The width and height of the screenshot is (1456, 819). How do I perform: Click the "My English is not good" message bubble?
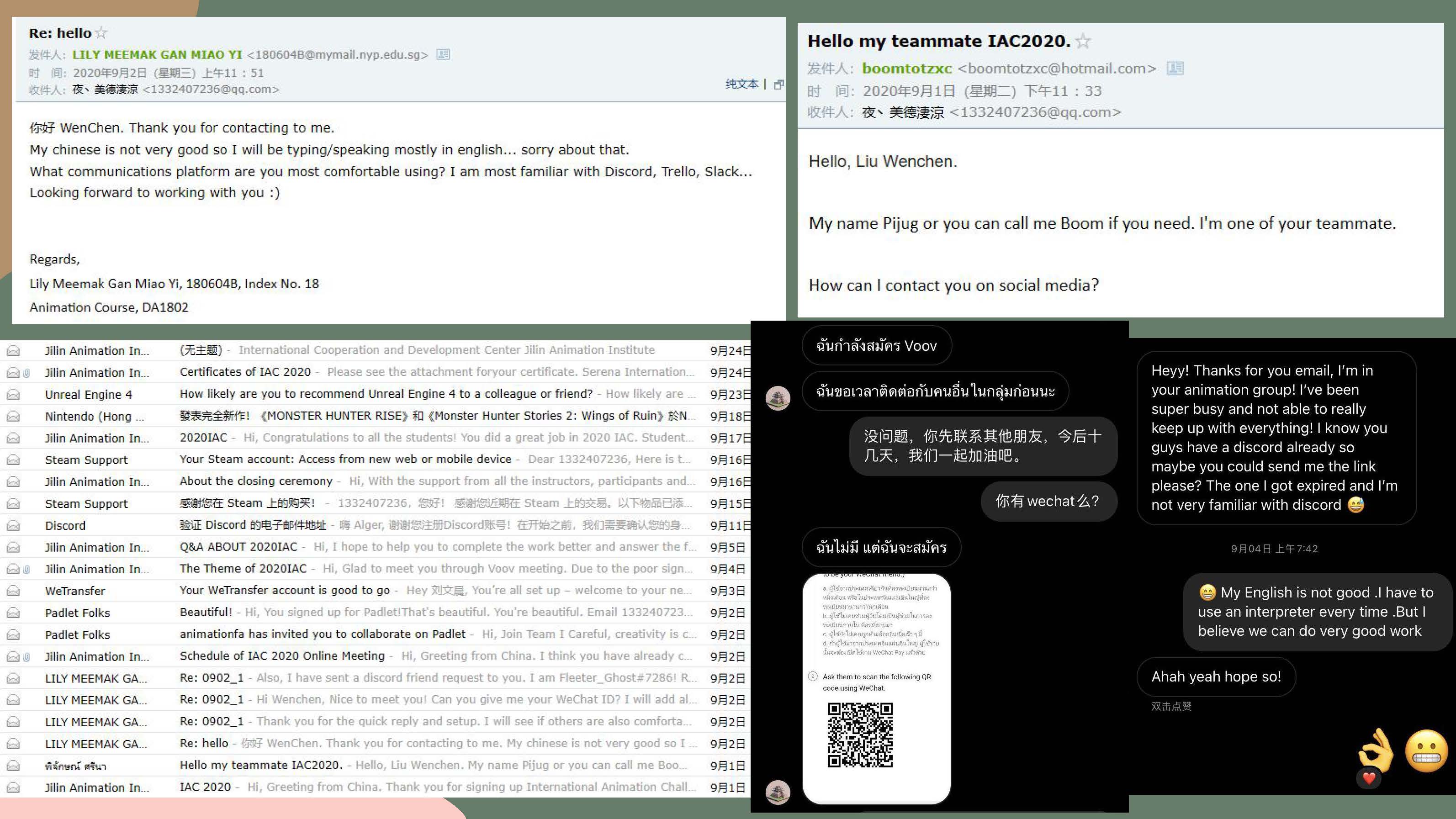point(1318,612)
